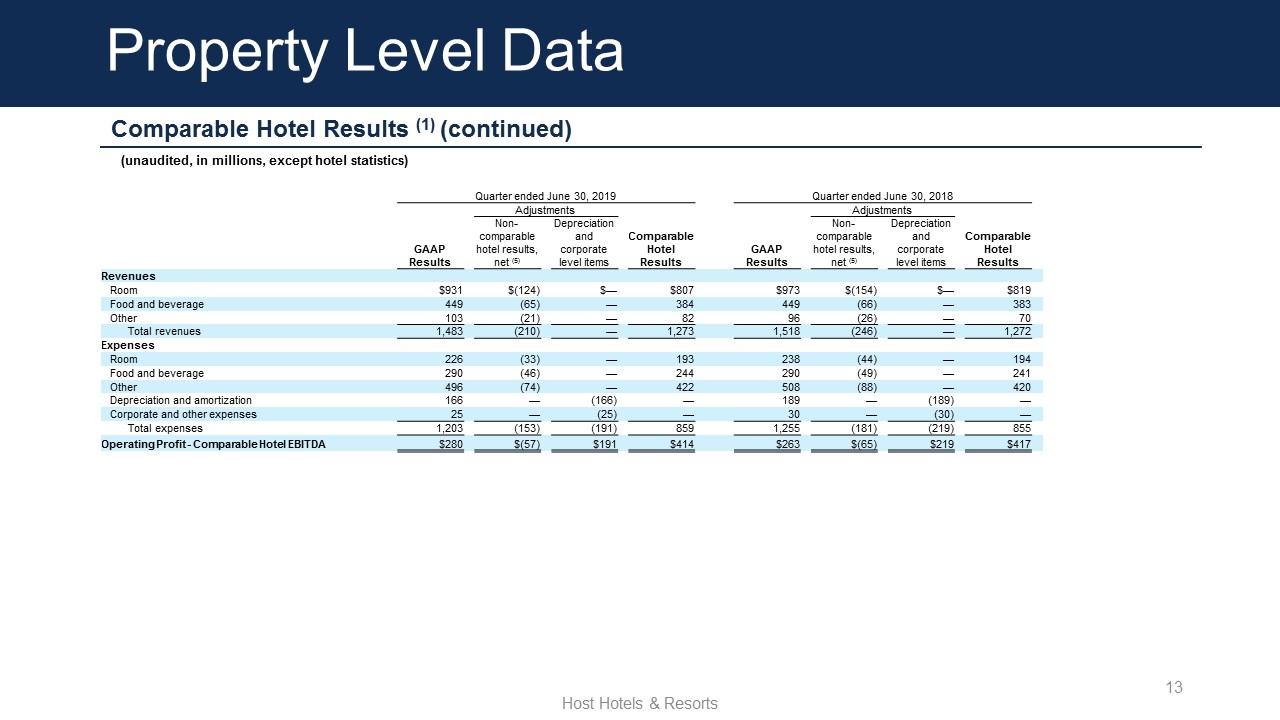Select 2018 depreciation GAAP value '189'
1280x720 pixels.
click(789, 400)
